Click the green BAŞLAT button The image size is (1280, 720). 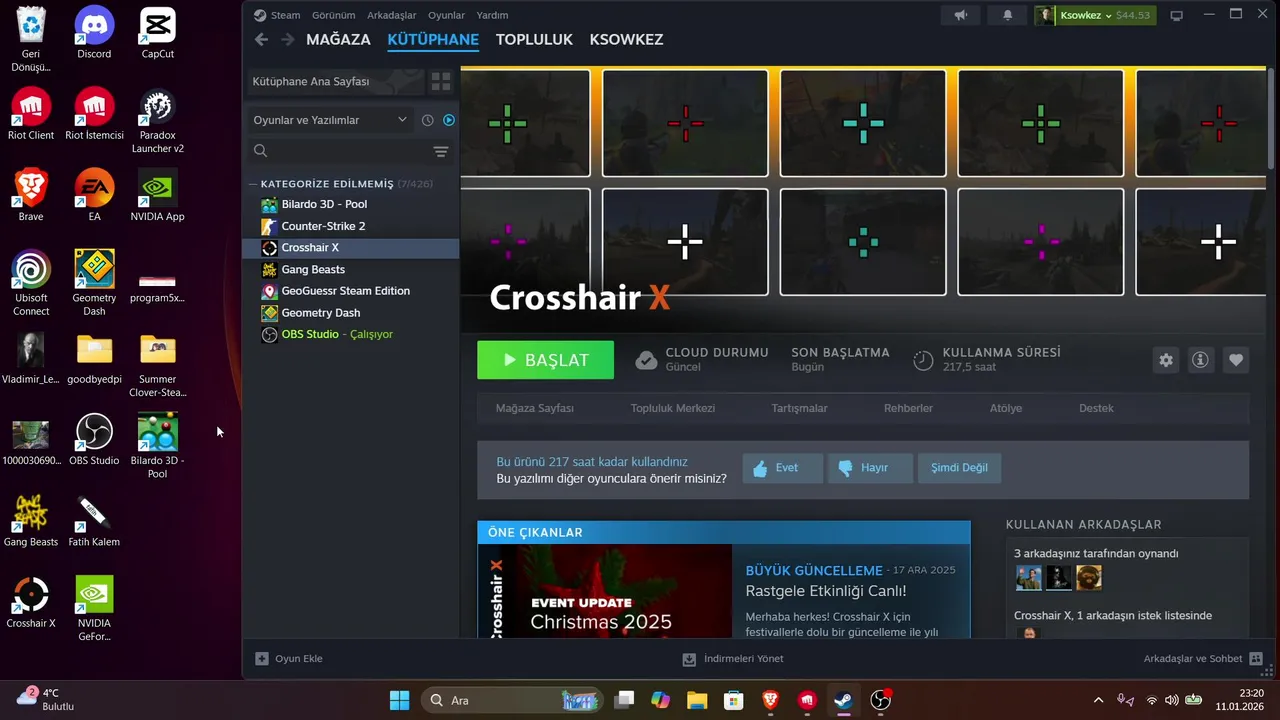[545, 360]
